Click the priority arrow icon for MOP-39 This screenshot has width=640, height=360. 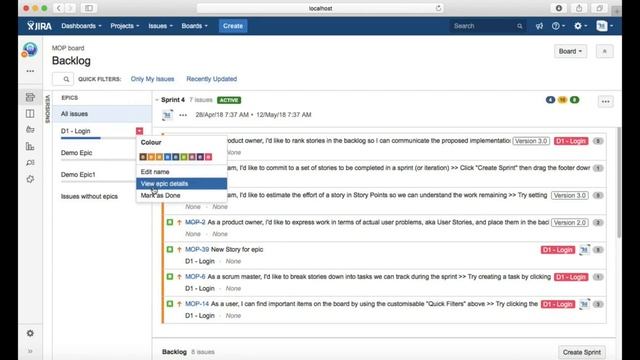point(179,249)
